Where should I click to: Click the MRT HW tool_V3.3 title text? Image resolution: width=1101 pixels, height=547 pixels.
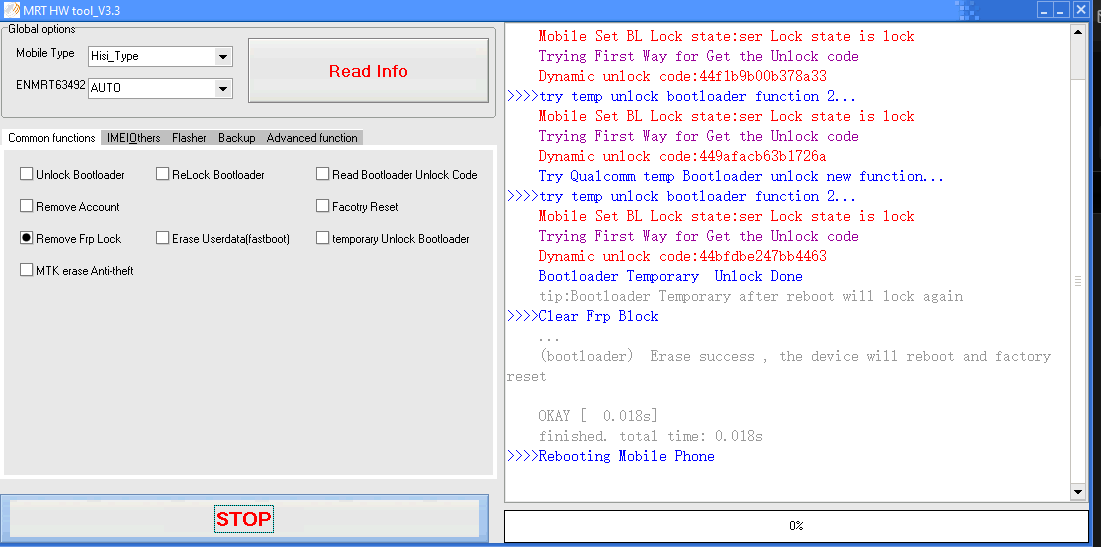tap(72, 11)
